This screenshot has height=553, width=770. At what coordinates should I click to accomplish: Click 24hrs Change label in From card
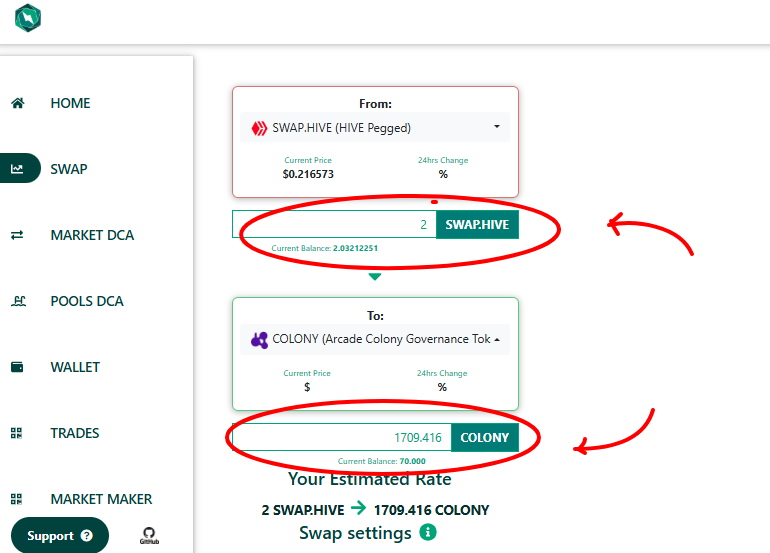[x=443, y=160]
